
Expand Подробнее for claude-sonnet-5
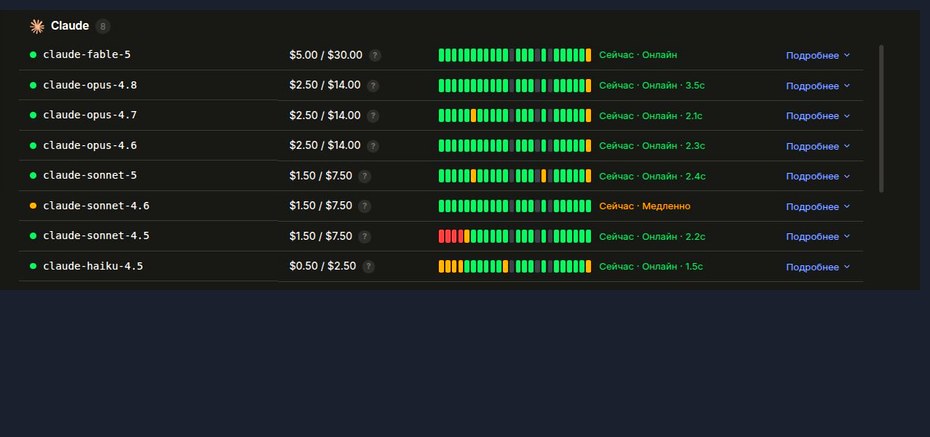point(818,177)
